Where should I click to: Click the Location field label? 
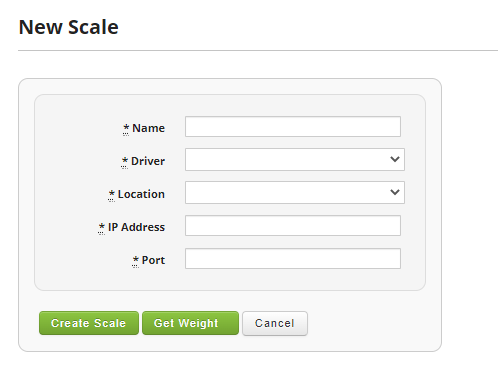pyautogui.click(x=141, y=194)
